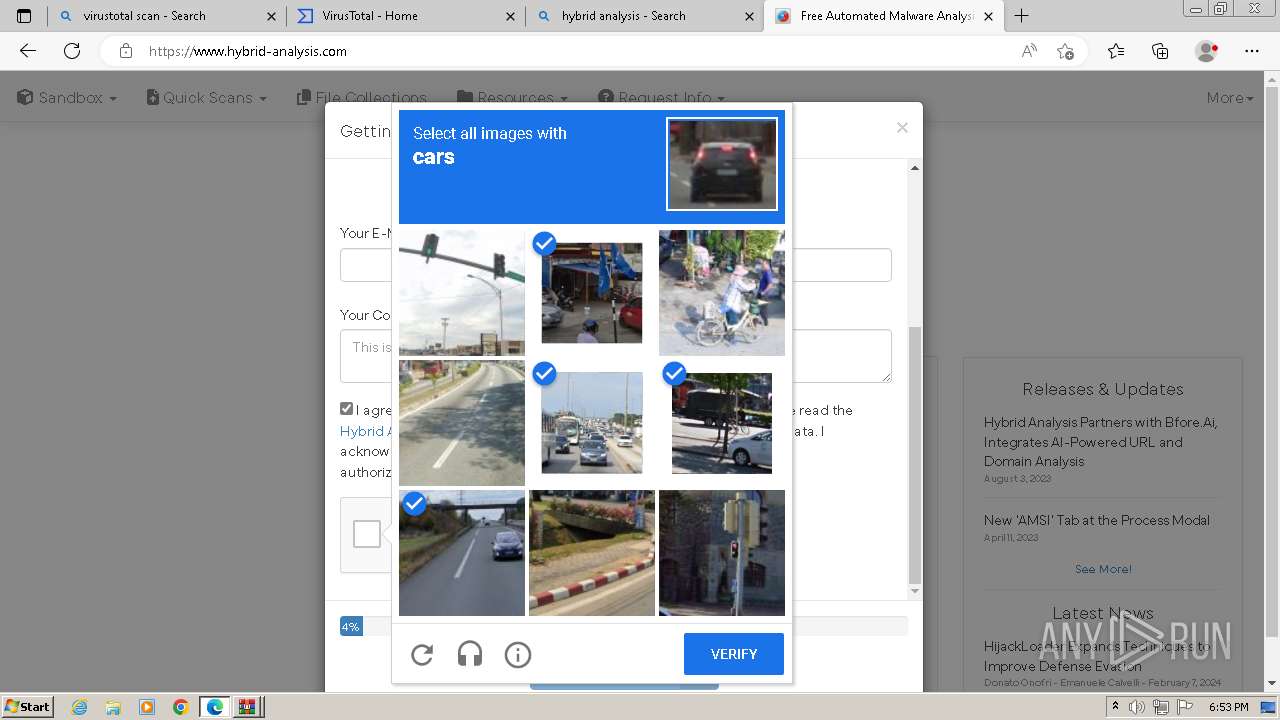Expand the Request Info menu
1280x720 pixels.
tap(661, 98)
